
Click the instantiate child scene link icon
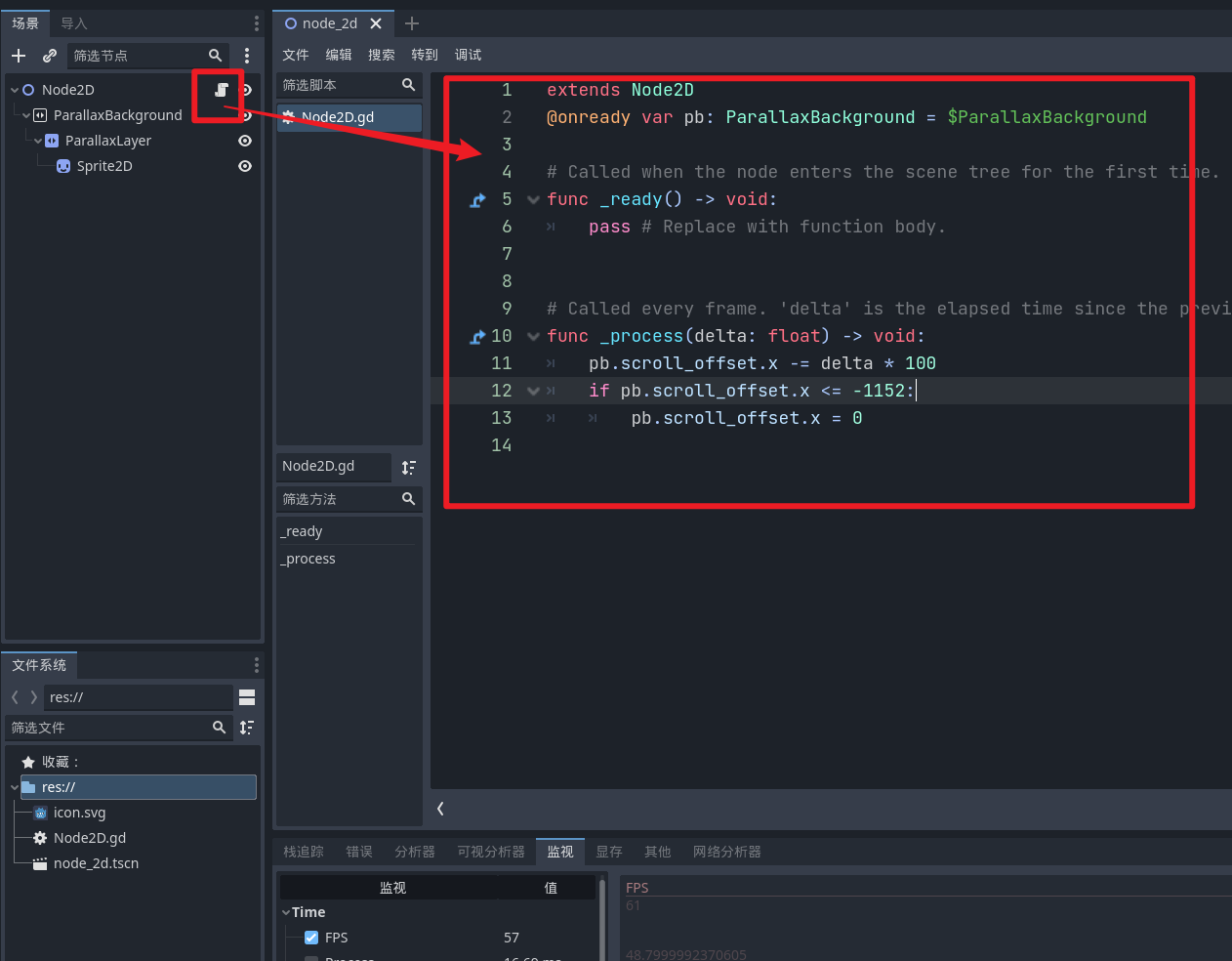point(49,56)
